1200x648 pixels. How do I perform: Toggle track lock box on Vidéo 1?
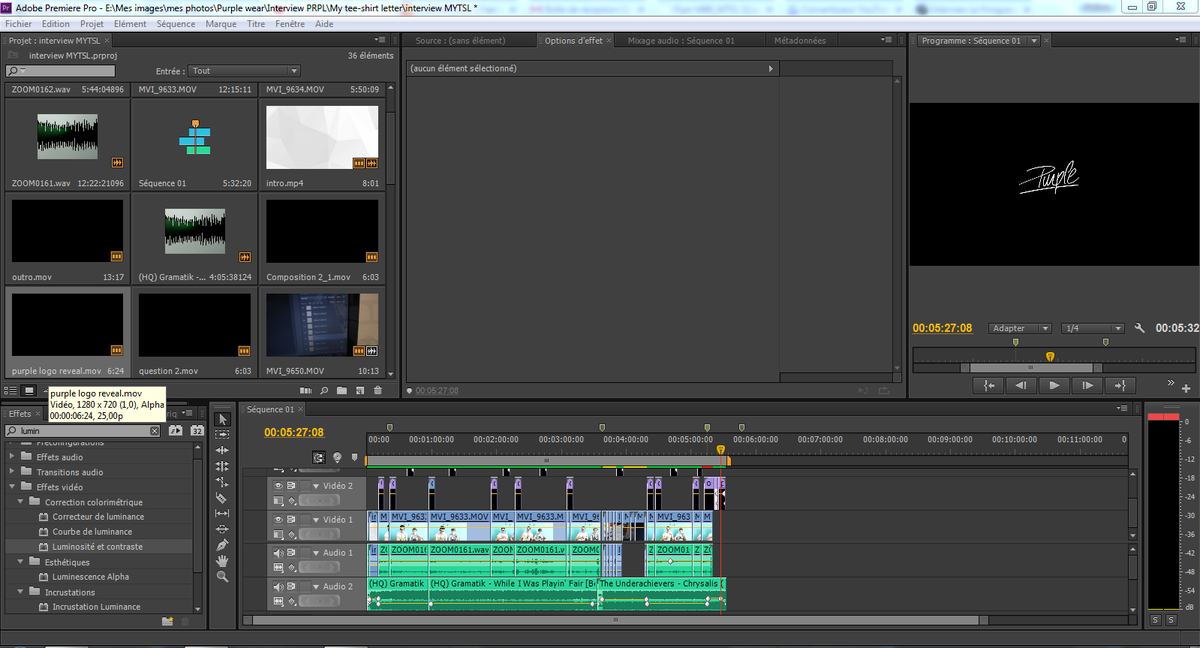pos(306,520)
